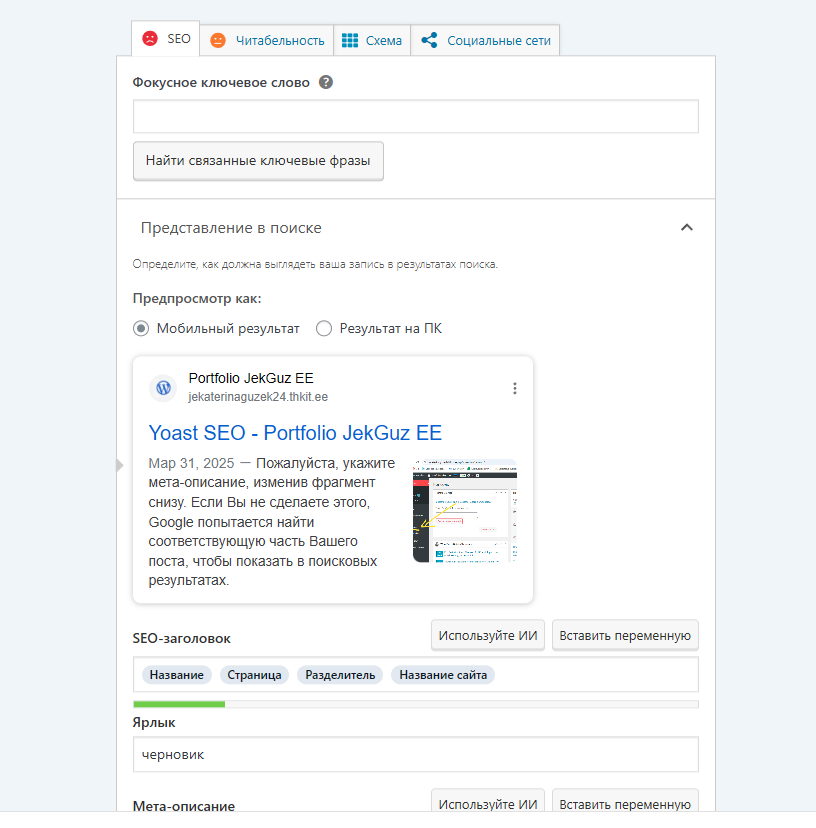This screenshot has width=816, height=828.
Task: Click Используйте ИИ button for Мета-описание
Action: click(x=488, y=802)
